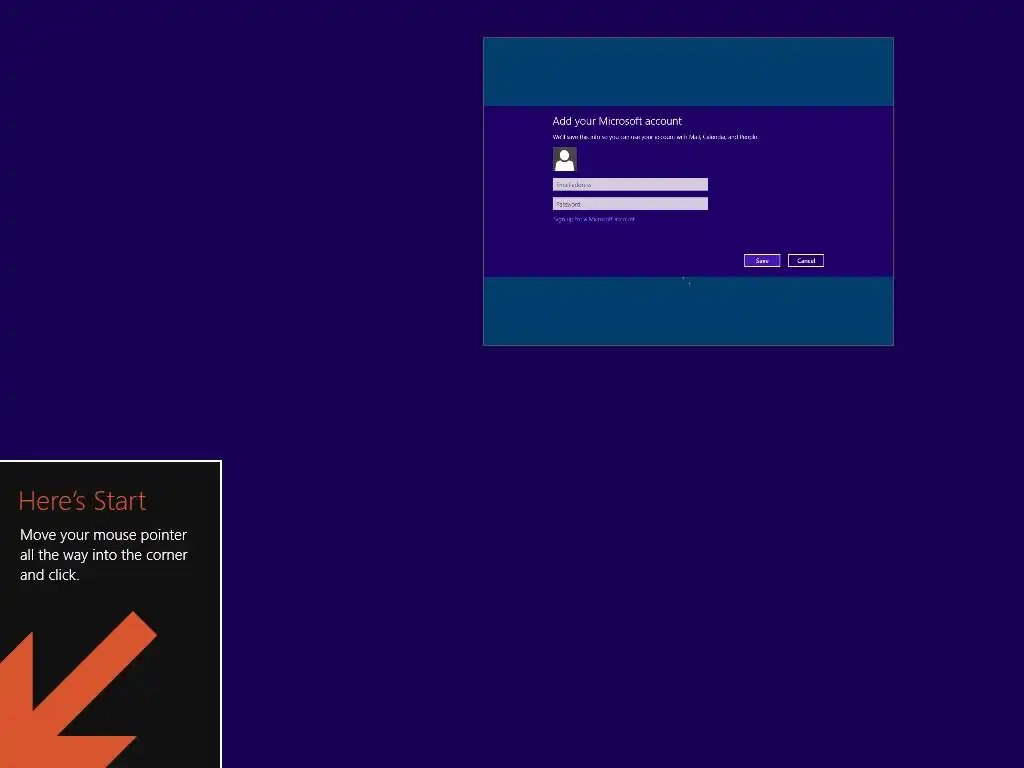Click the description line mentioning Mail, Calendar, and People
1024x768 pixels.
coord(655,137)
